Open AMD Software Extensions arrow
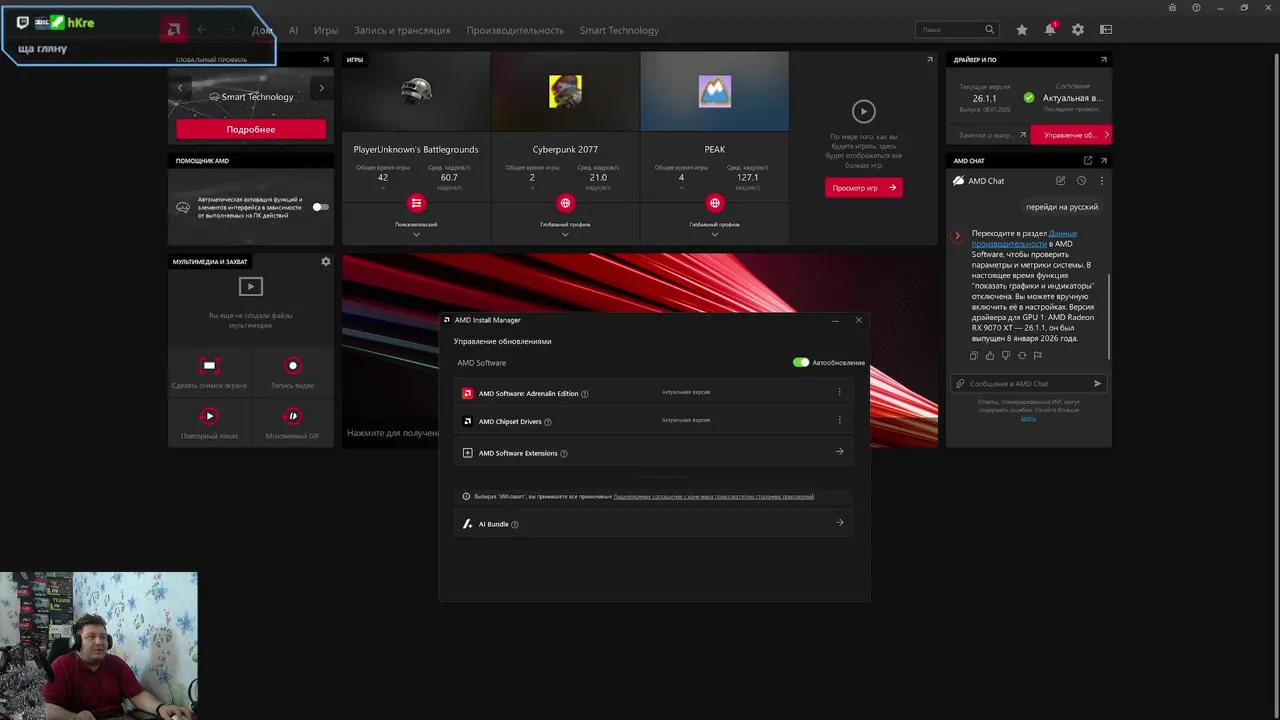Viewport: 1280px width, 720px height. coord(839,452)
